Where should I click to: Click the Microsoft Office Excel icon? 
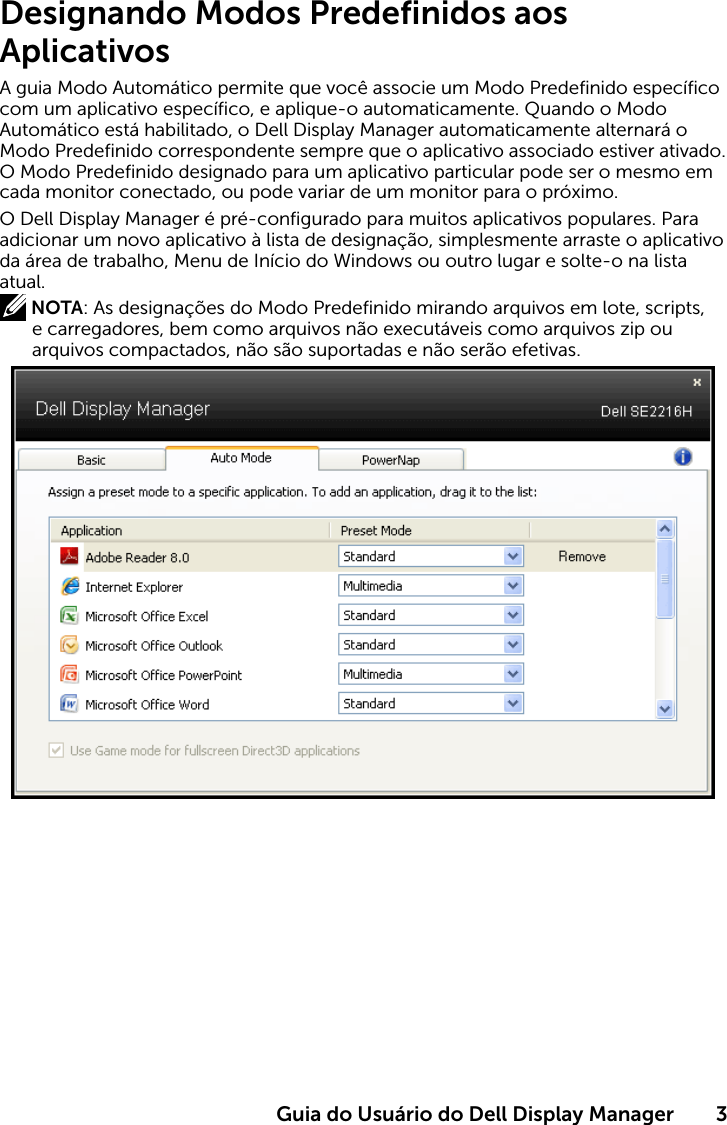coord(70,616)
